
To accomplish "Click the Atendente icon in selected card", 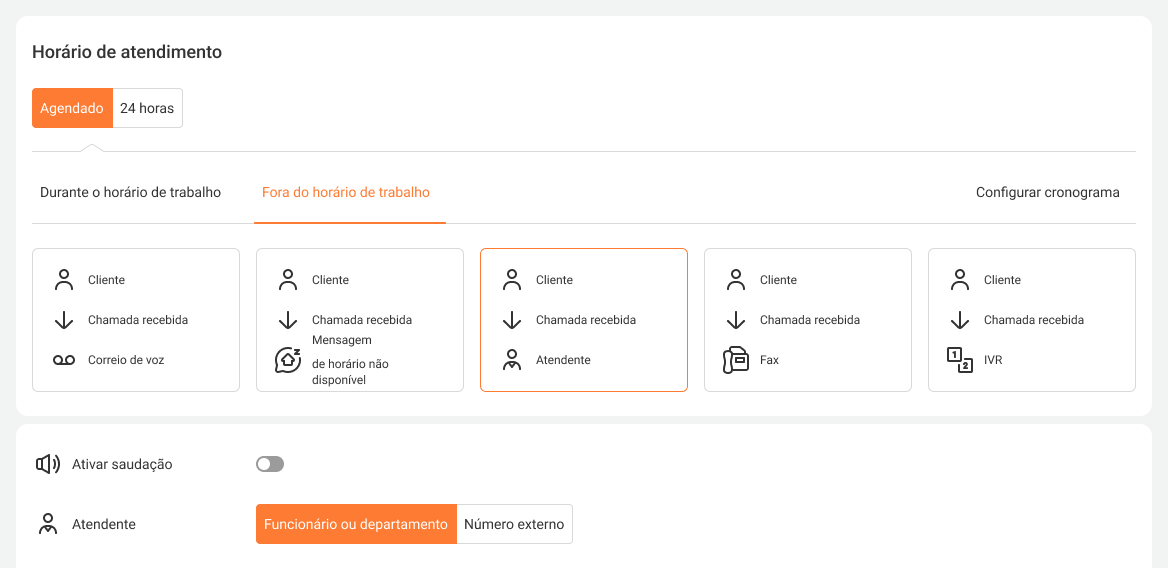I will pyautogui.click(x=512, y=360).
